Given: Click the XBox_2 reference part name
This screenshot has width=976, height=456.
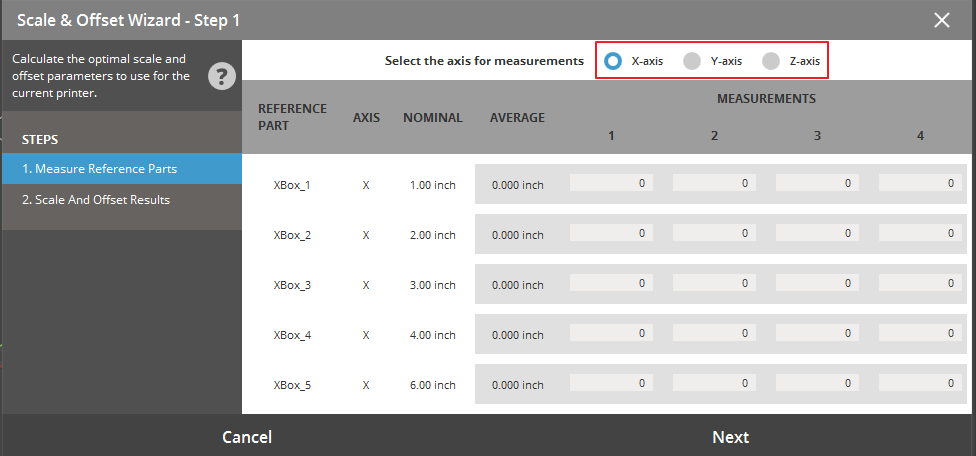Looking at the screenshot, I should (x=292, y=235).
